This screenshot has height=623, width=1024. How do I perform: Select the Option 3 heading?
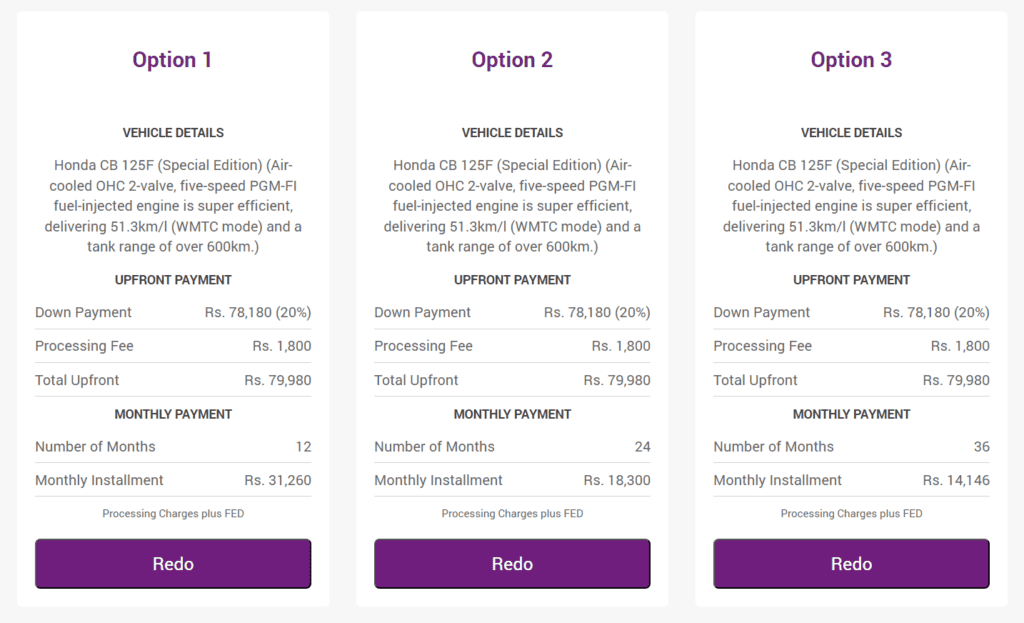(x=851, y=60)
